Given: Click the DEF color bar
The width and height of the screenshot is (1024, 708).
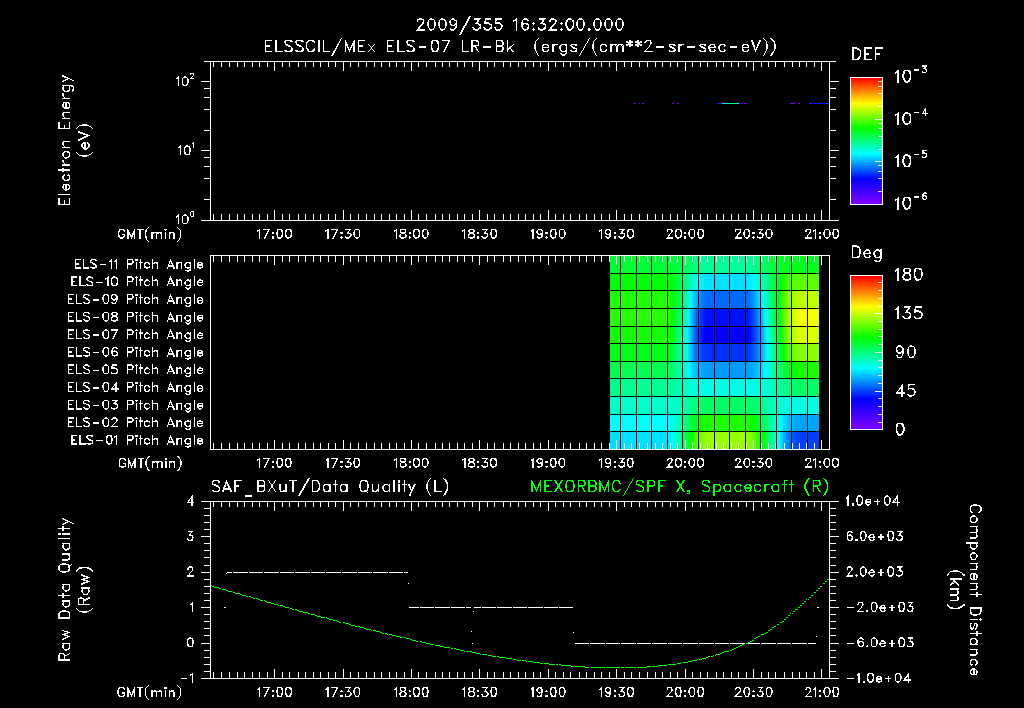Looking at the screenshot, I should [866, 141].
